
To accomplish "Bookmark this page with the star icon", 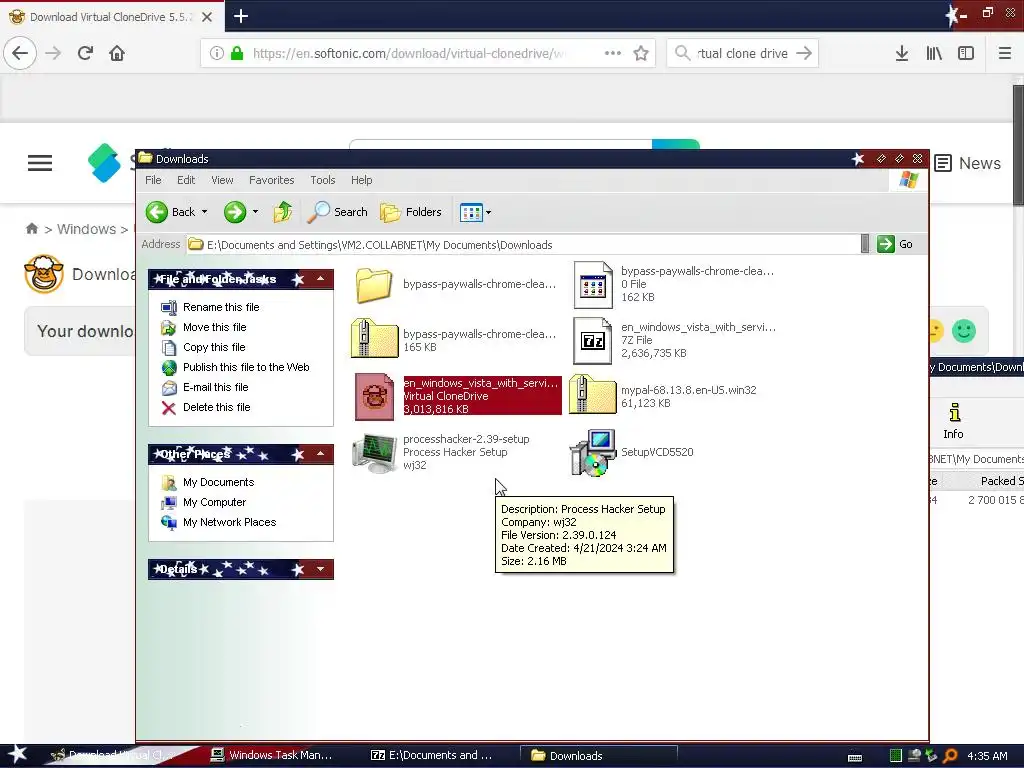I will tap(641, 54).
